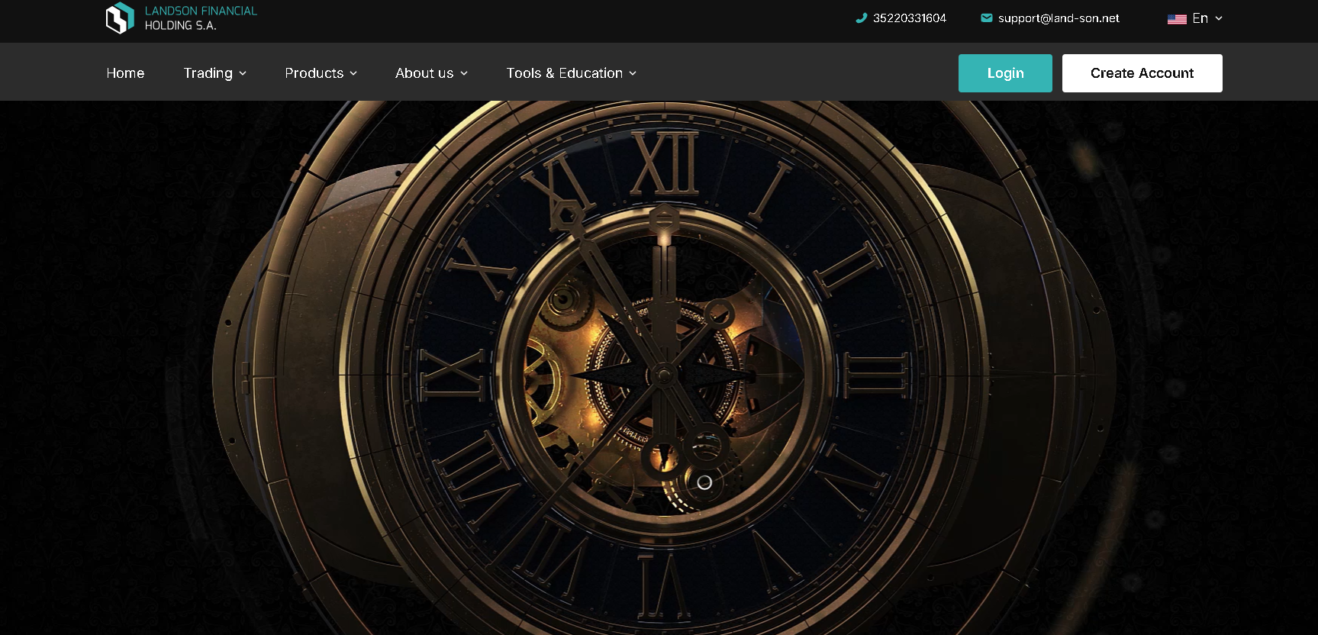Click the chevron beside Trading
This screenshot has height=635, width=1318.
click(243, 74)
